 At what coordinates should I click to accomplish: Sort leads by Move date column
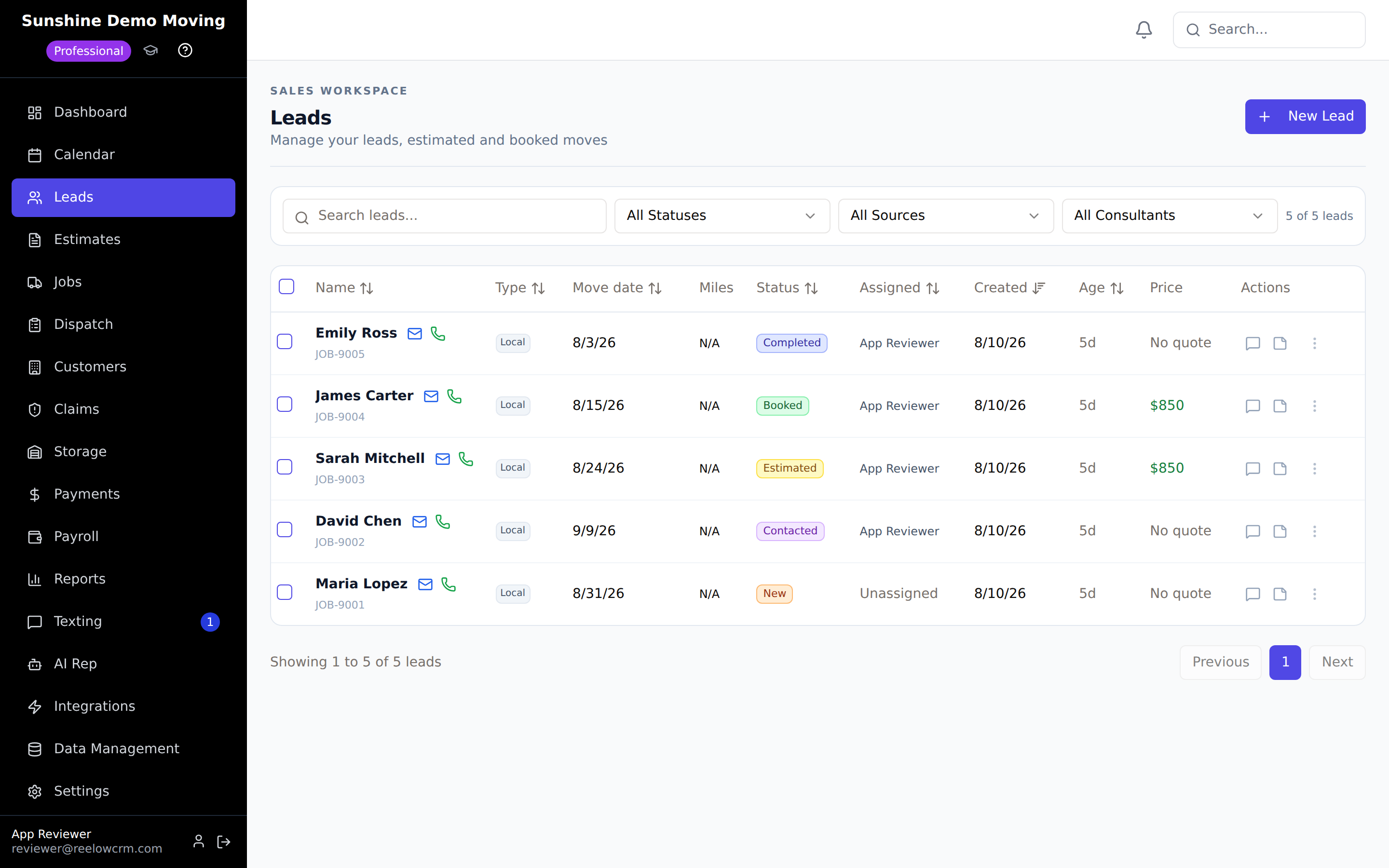point(618,287)
